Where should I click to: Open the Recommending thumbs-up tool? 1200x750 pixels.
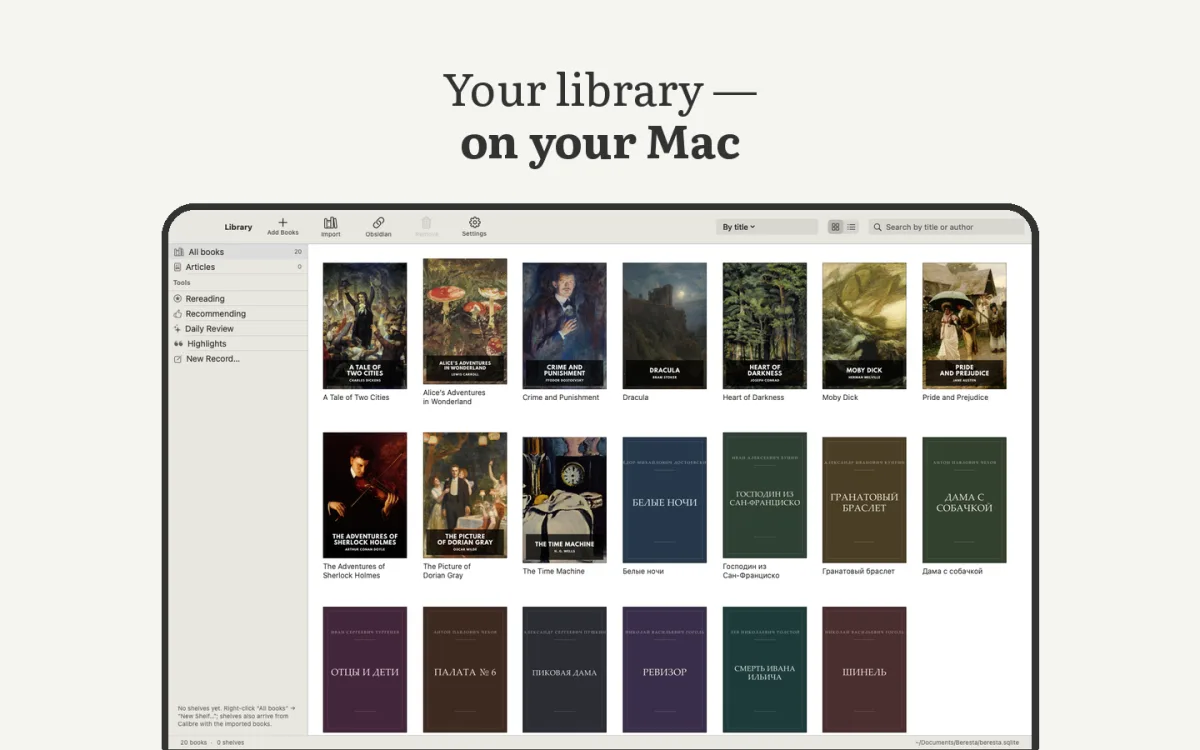238,313
